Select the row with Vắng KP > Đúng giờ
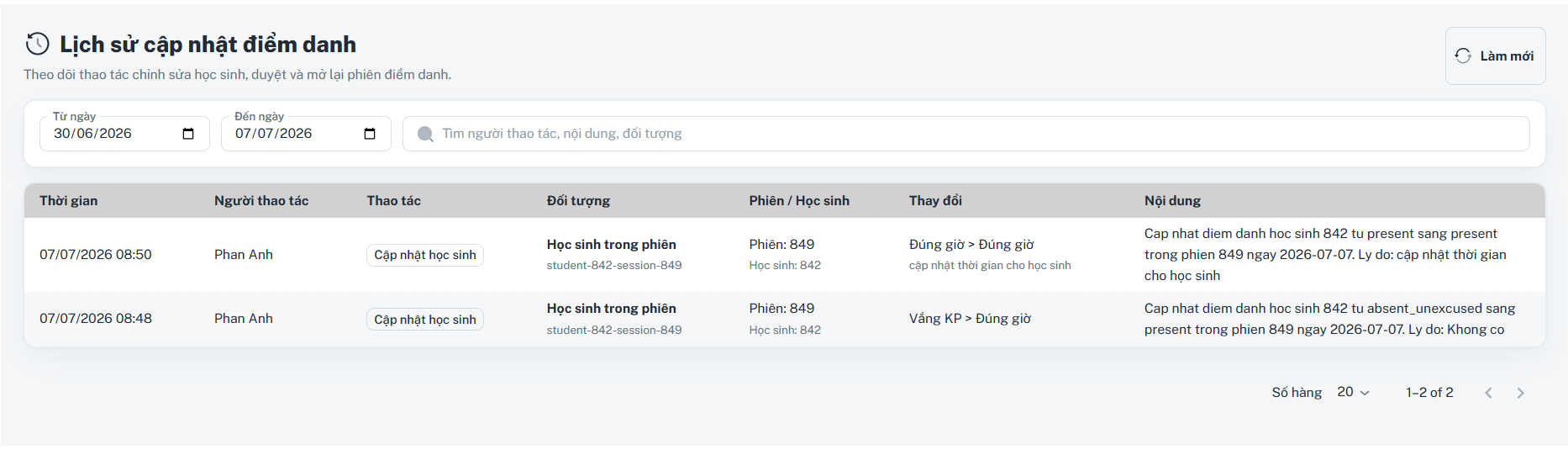 (784, 319)
